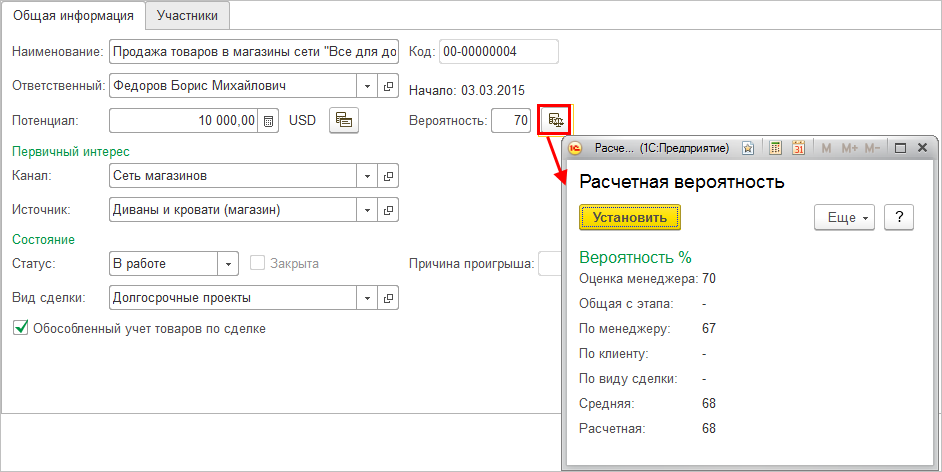The height and width of the screenshot is (472, 942).
Task: Switch to the Участники tab
Action: [187, 15]
